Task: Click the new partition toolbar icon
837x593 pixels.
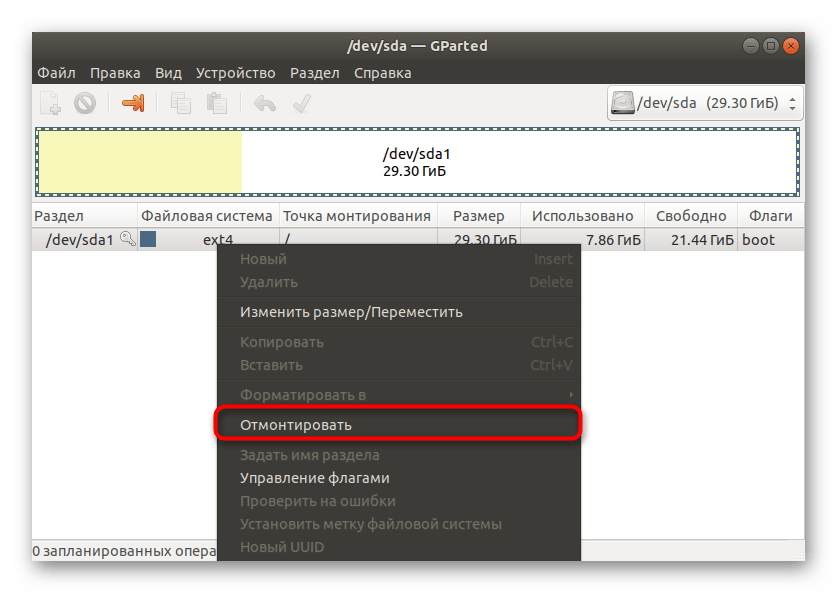Action: (50, 103)
